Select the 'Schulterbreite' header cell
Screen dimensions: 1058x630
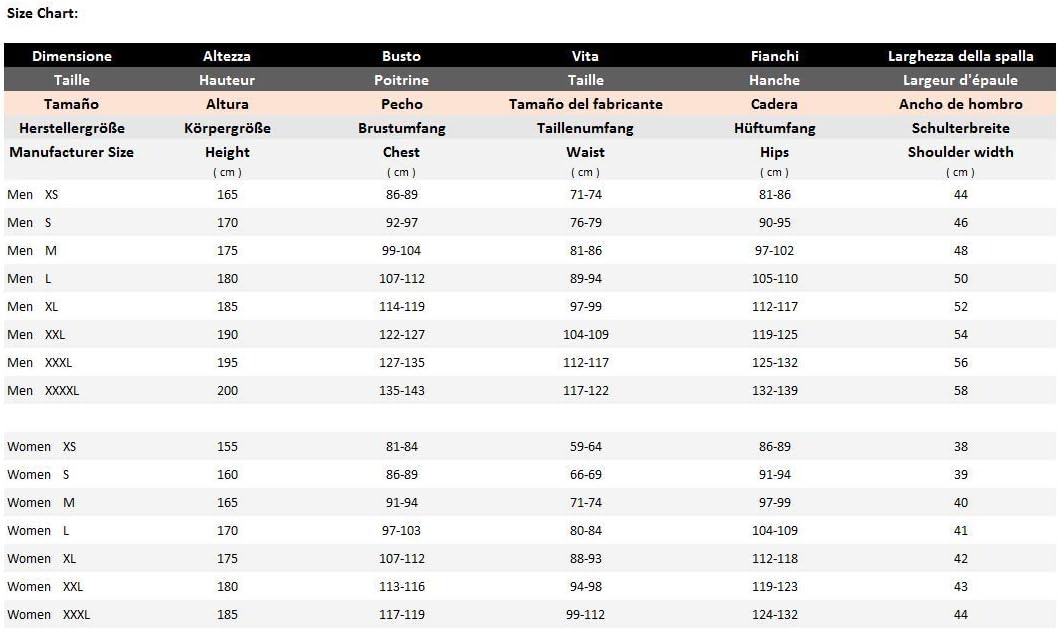click(960, 128)
